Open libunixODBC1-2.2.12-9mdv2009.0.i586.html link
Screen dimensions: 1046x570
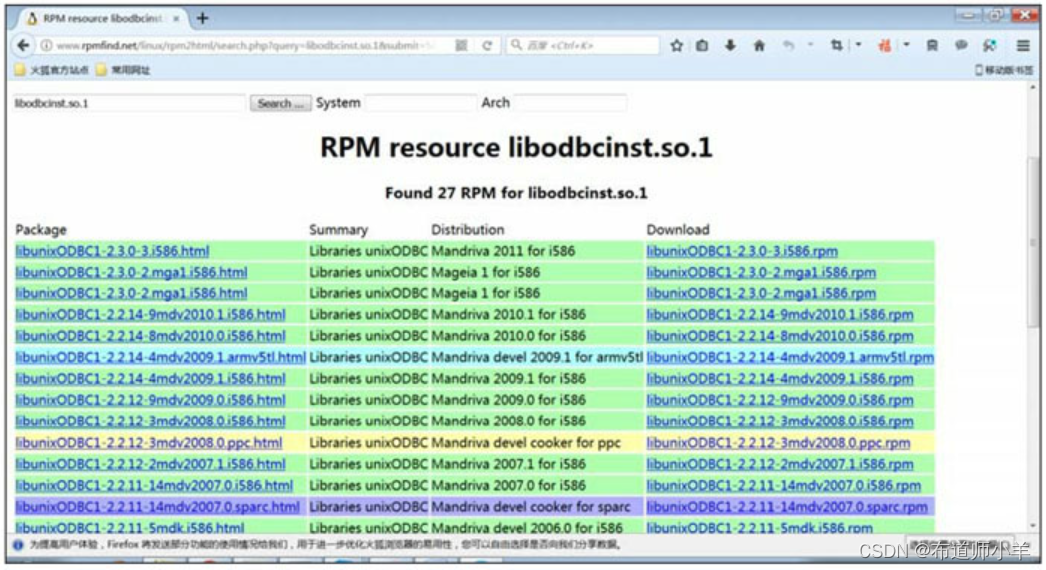pyautogui.click(x=150, y=400)
